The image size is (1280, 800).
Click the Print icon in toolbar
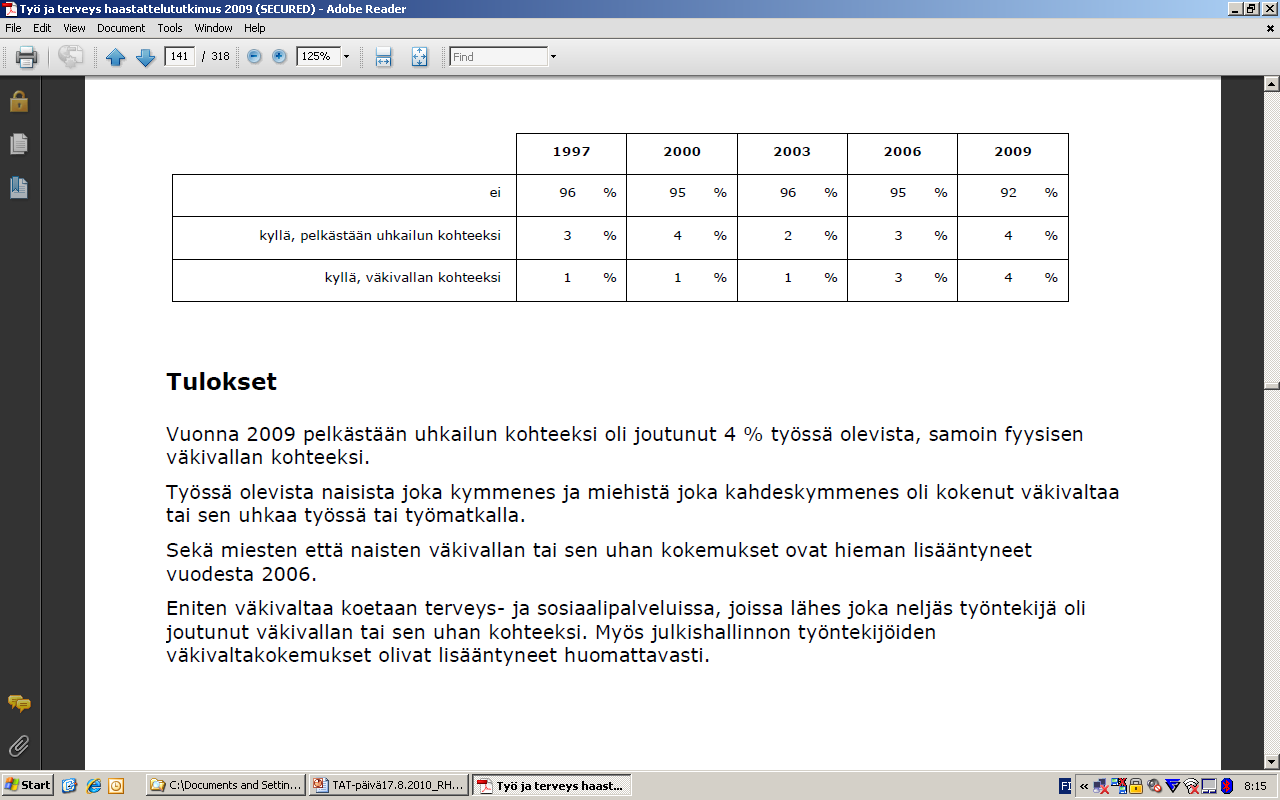pos(26,57)
